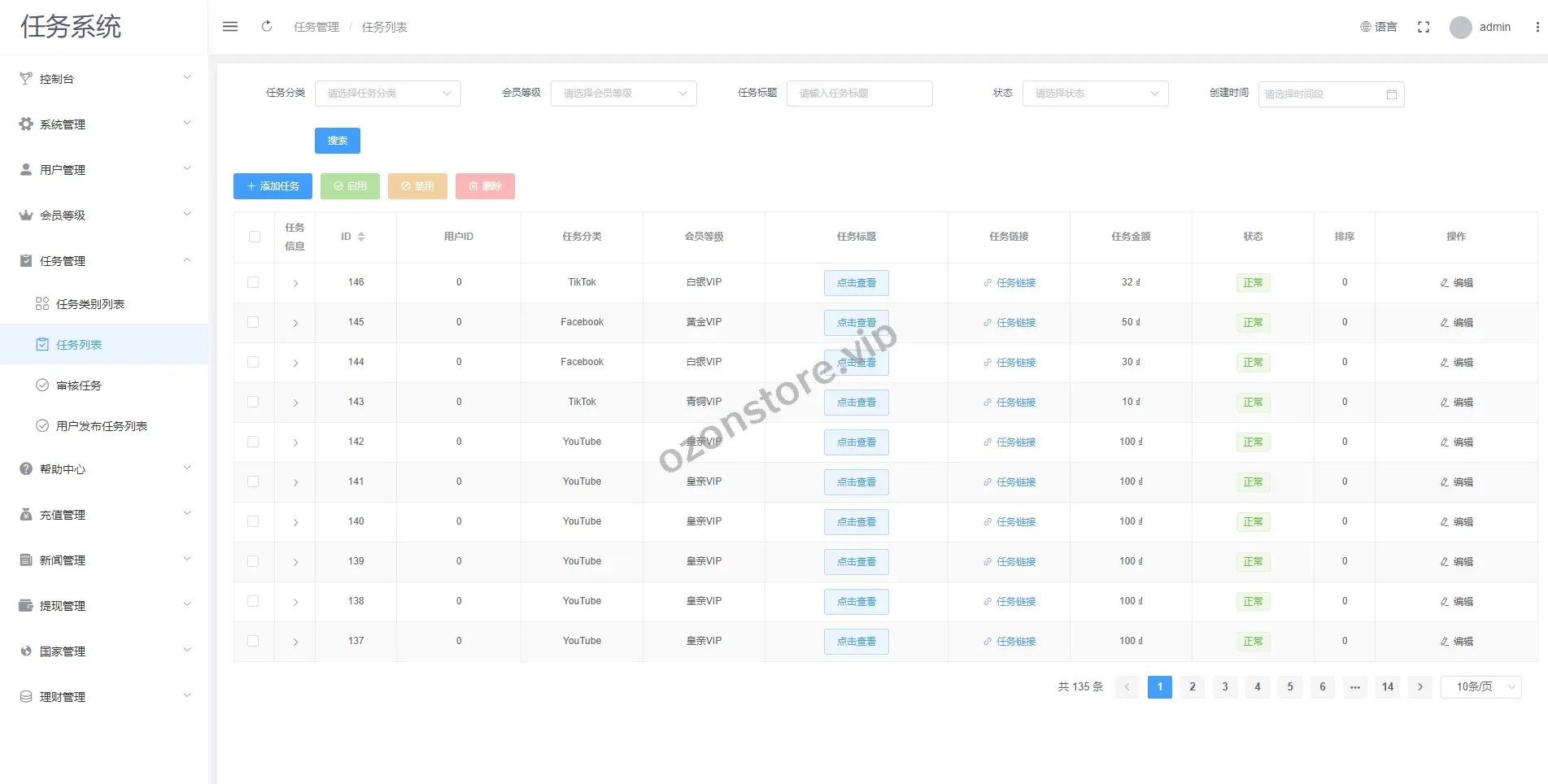
Task: Select the checkbox for task 145
Action: [254, 322]
